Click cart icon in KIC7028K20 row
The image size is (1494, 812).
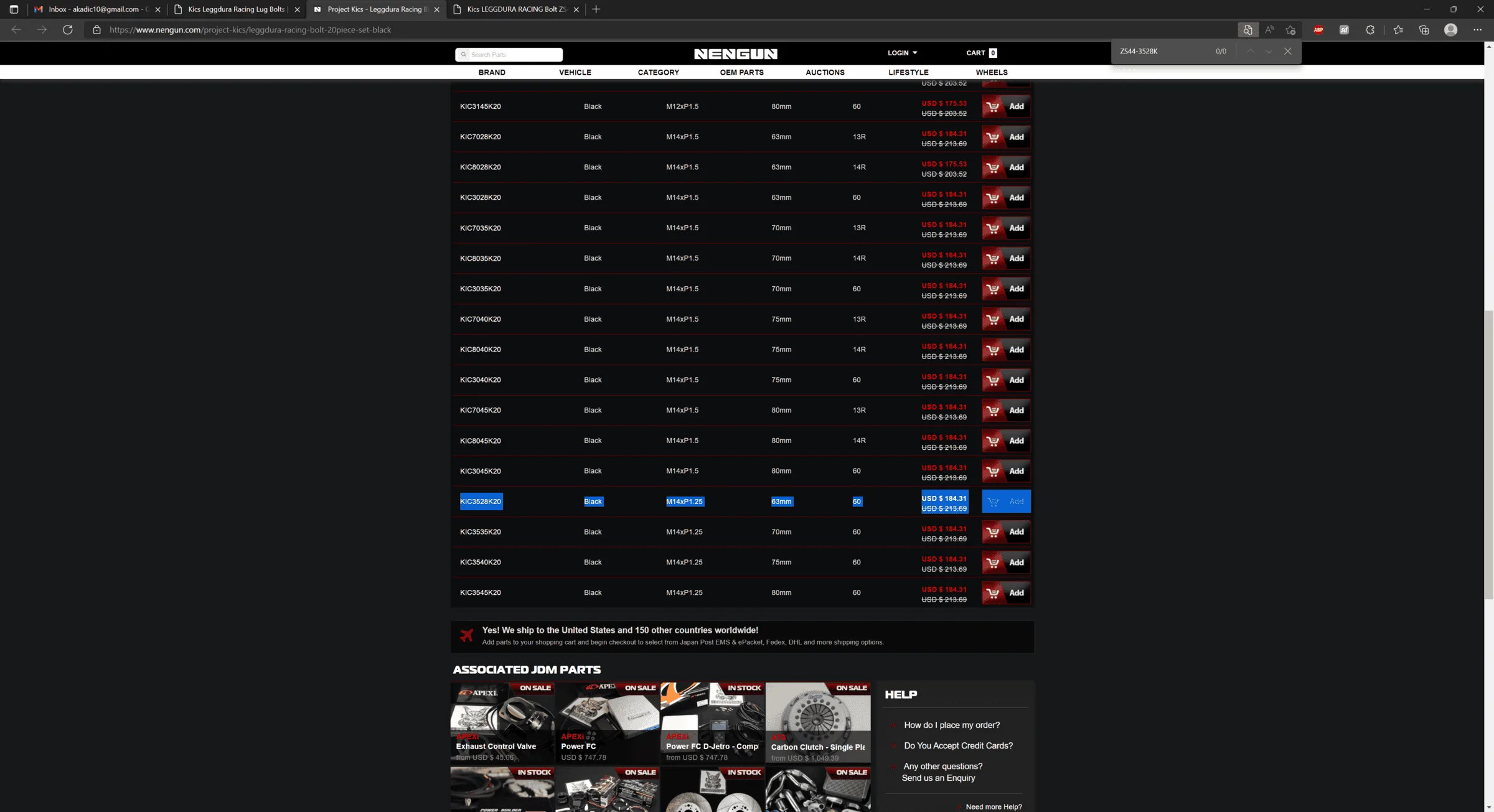(x=993, y=137)
